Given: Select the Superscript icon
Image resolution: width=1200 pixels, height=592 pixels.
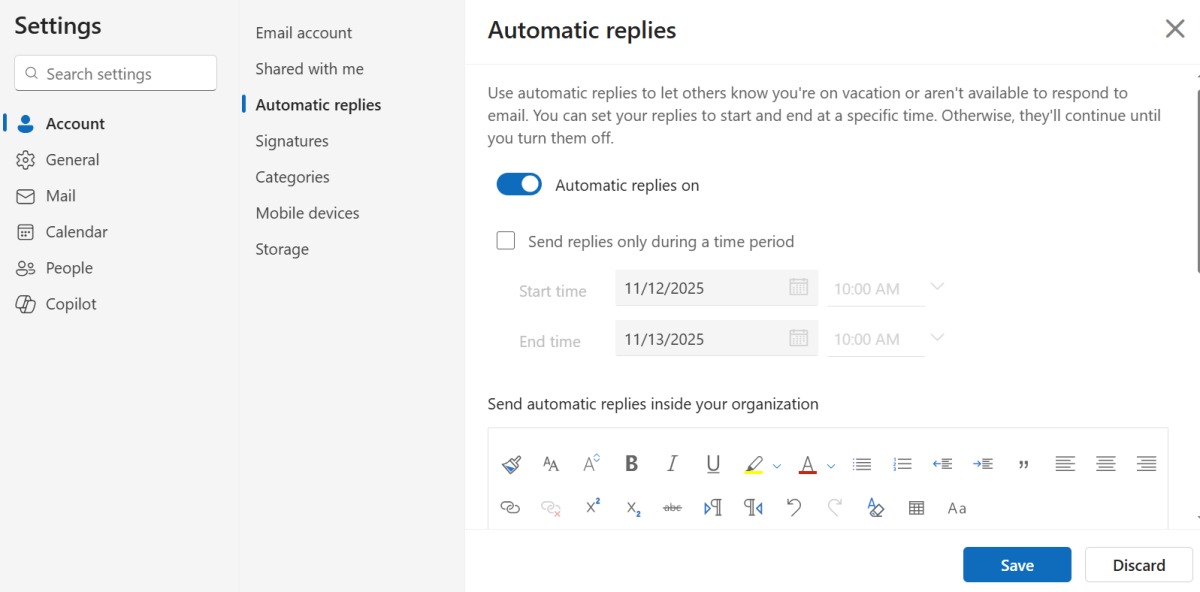Looking at the screenshot, I should (592, 508).
